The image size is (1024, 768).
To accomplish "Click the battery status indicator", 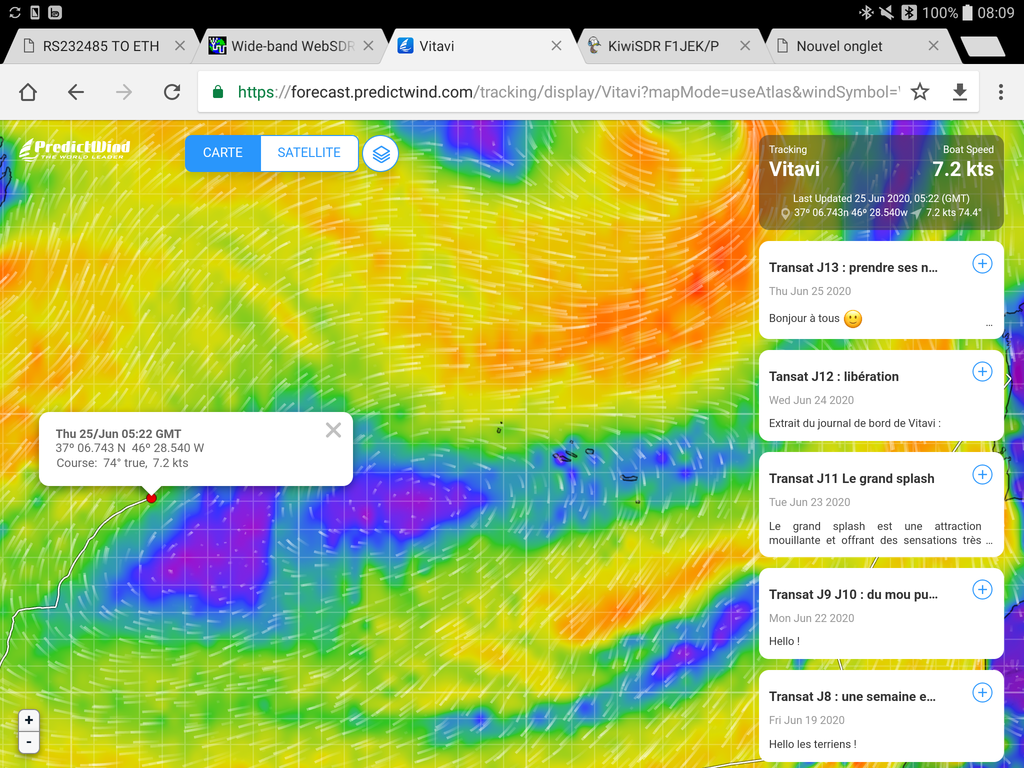I will [x=967, y=12].
